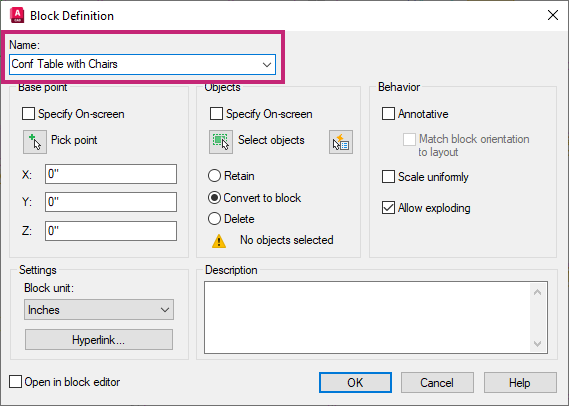Click the AutoCAD logo in title bar
The height and width of the screenshot is (406, 569).
(17, 16)
